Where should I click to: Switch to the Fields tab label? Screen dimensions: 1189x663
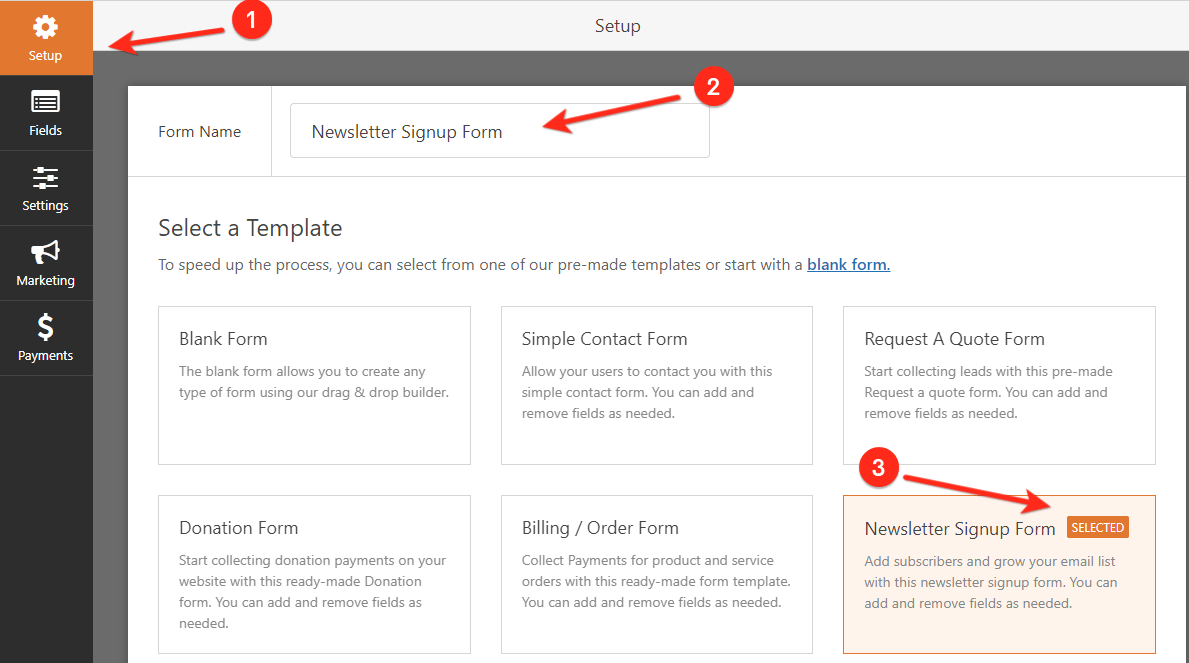(45, 131)
